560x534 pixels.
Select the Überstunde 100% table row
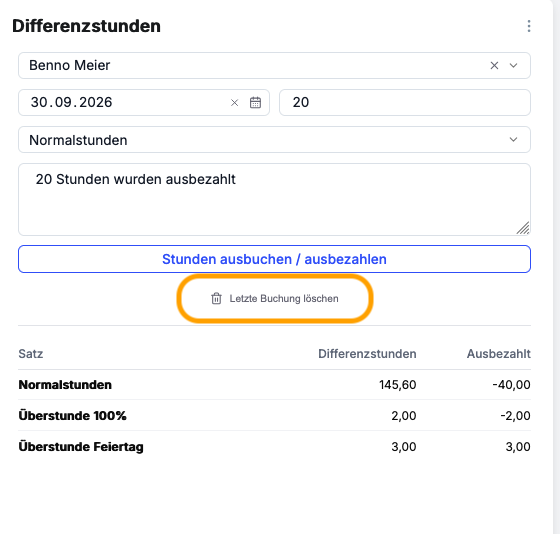coord(274,415)
